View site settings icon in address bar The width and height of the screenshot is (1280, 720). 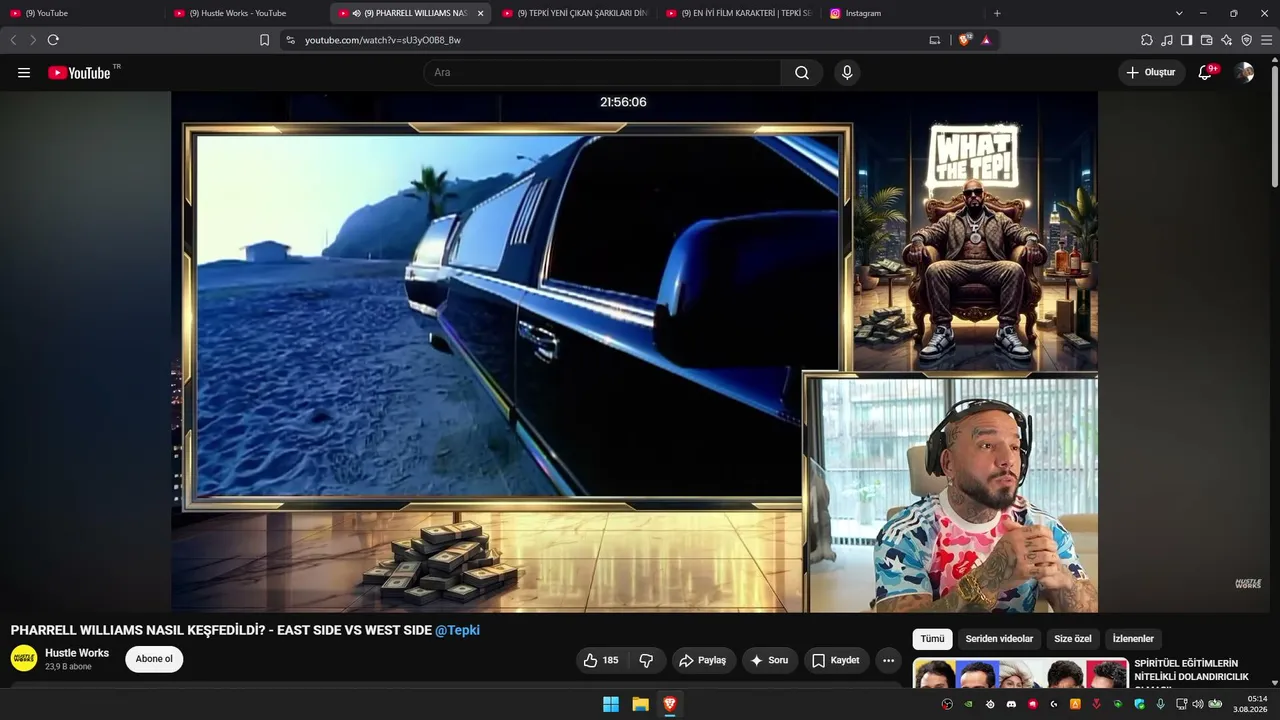290,40
